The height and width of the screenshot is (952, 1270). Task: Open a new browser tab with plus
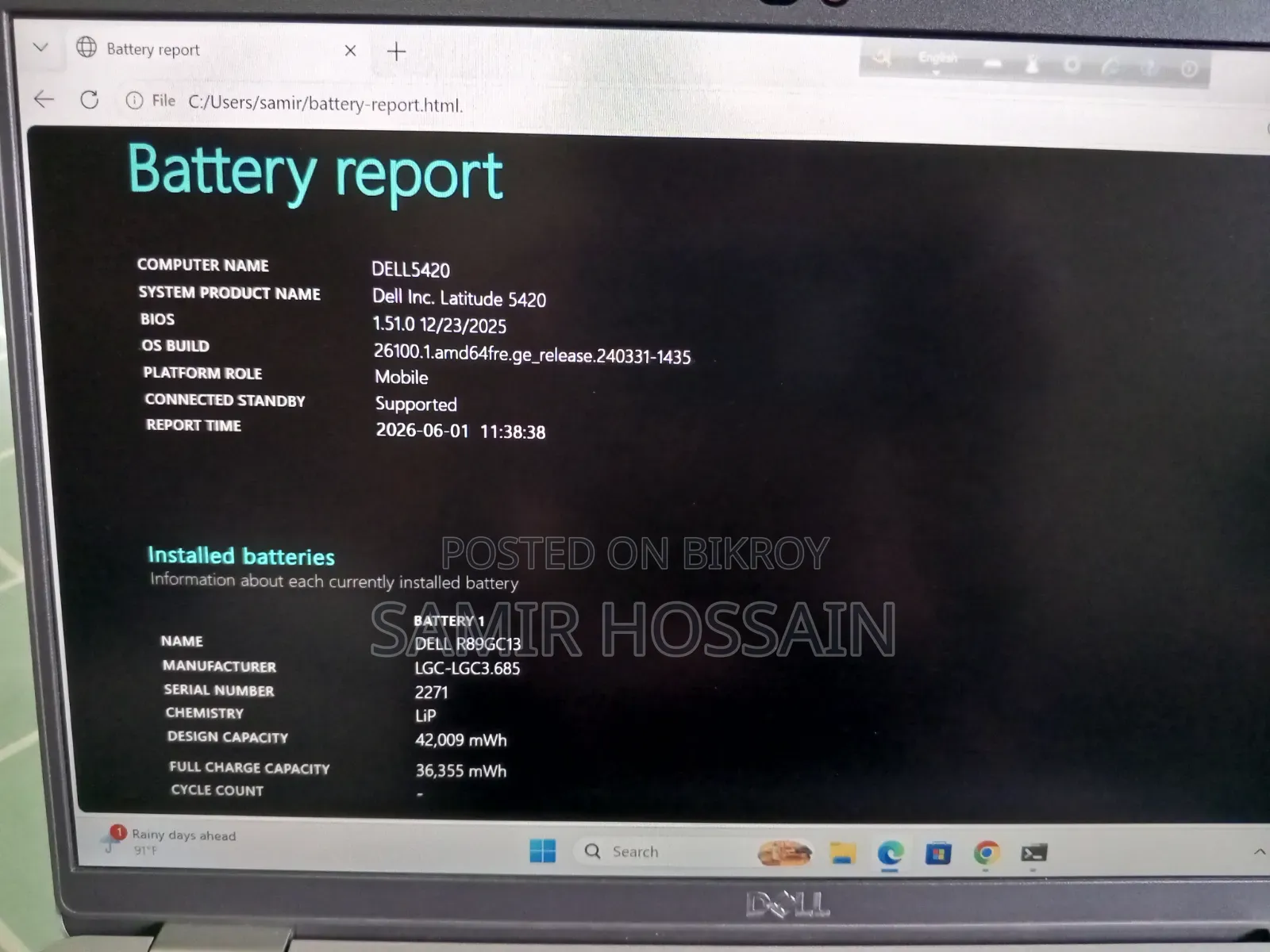[396, 52]
